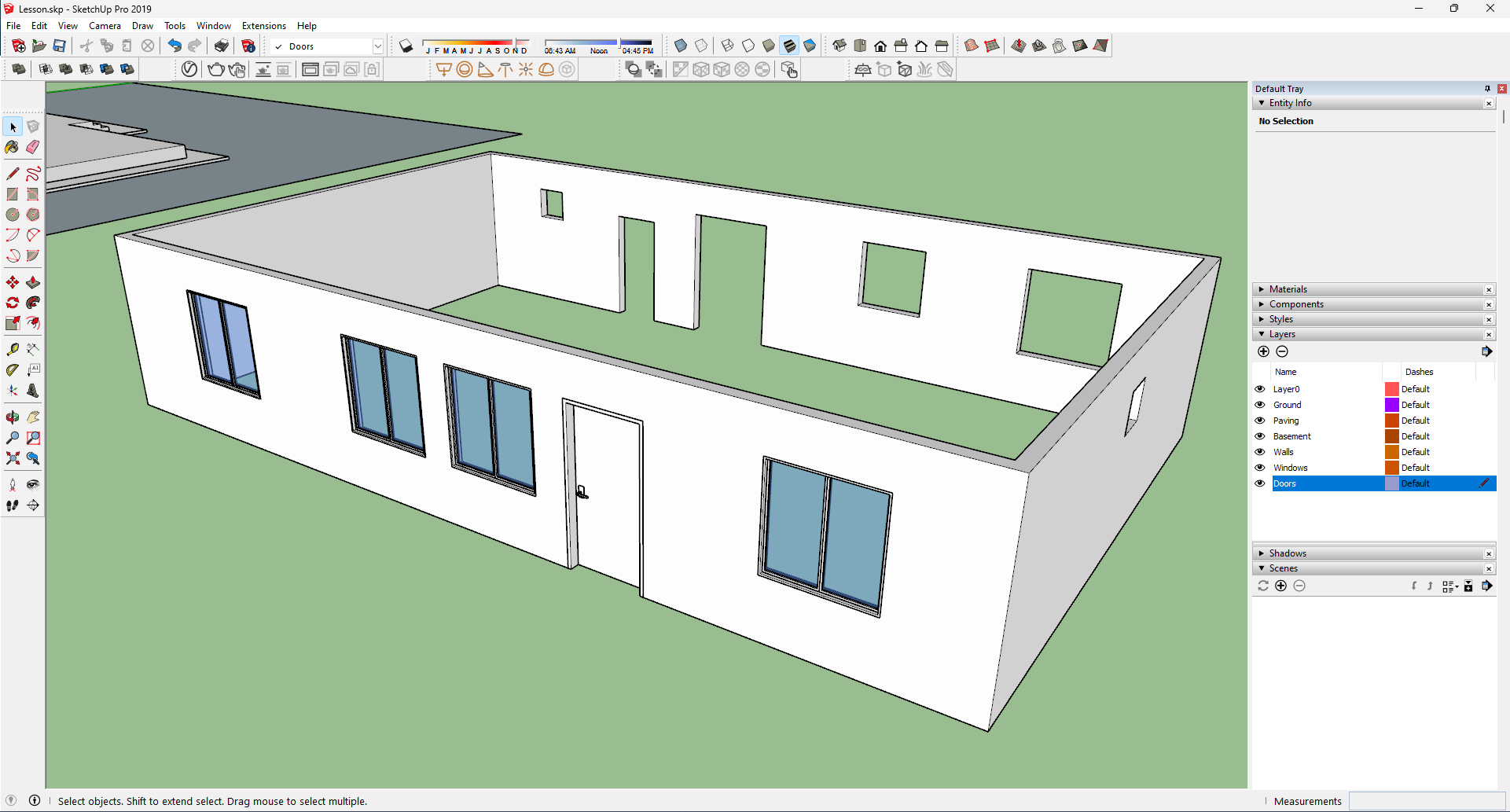Image resolution: width=1510 pixels, height=812 pixels.
Task: Click the Ground layer purple swatch
Action: (1391, 405)
